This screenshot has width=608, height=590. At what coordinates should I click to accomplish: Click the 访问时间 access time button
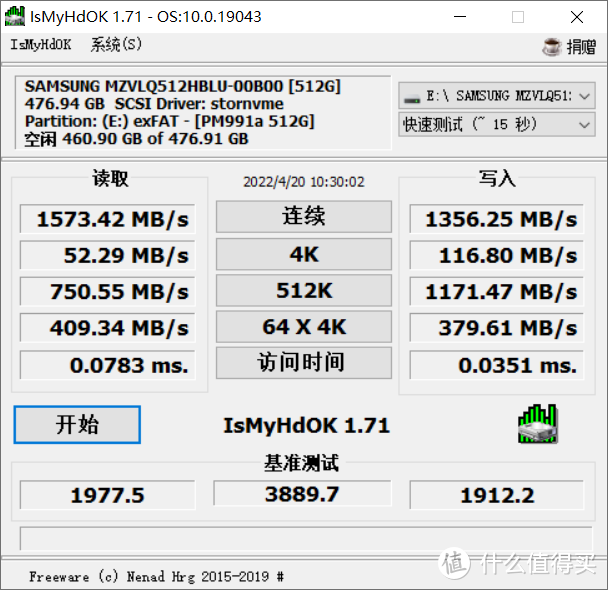click(x=304, y=363)
